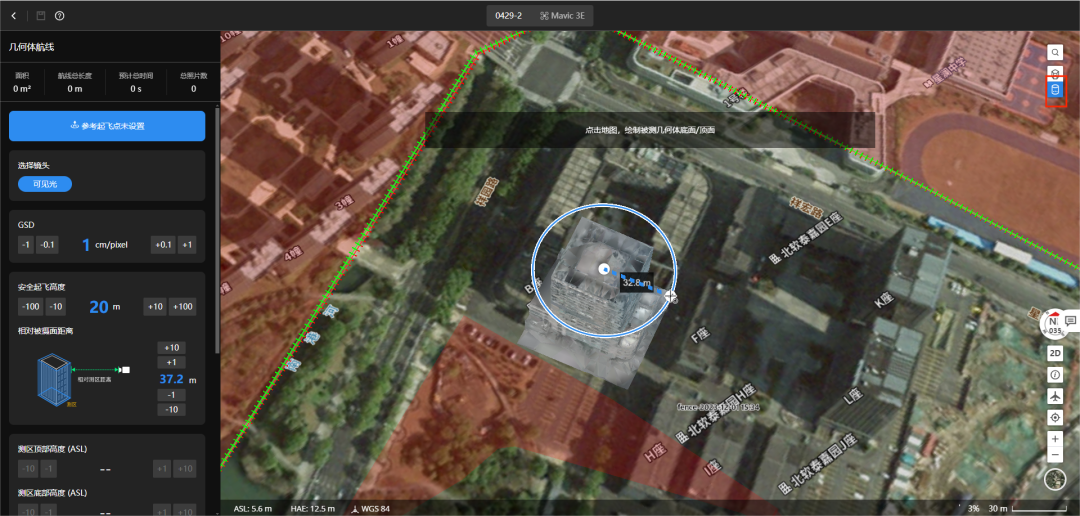Click the map drawing hint banner
The width and height of the screenshot is (1080, 516).
650,130
